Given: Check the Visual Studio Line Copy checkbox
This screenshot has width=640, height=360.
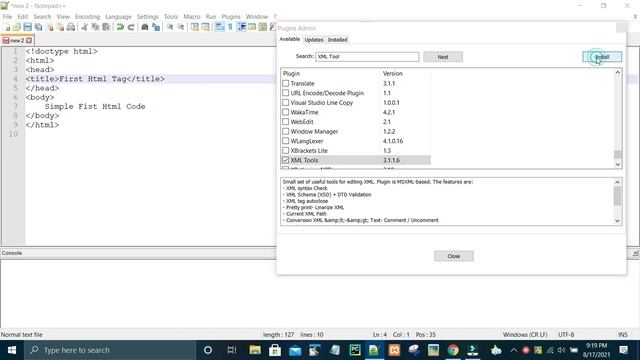Looking at the screenshot, I should click(x=286, y=102).
